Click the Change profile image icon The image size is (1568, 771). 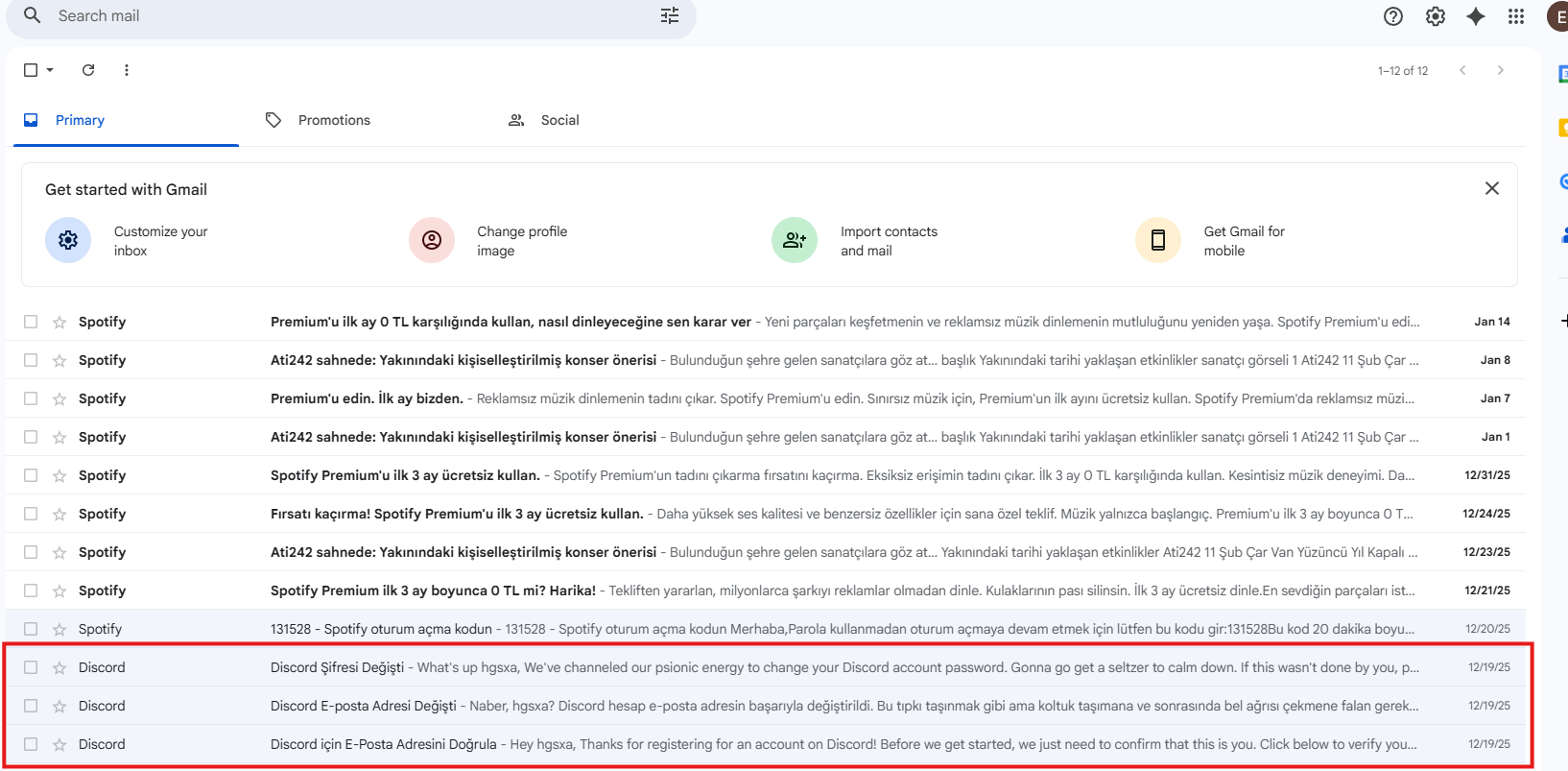[432, 240]
